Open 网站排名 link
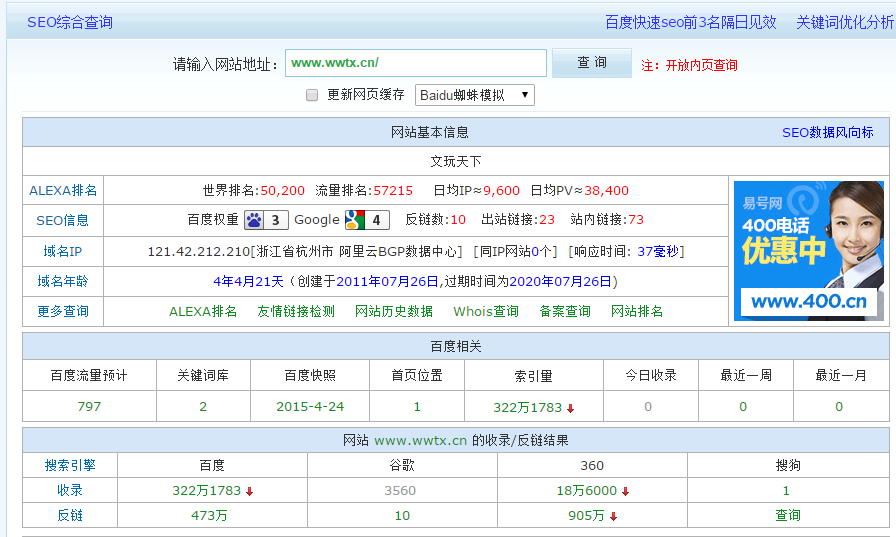The image size is (896, 537). [x=637, y=311]
